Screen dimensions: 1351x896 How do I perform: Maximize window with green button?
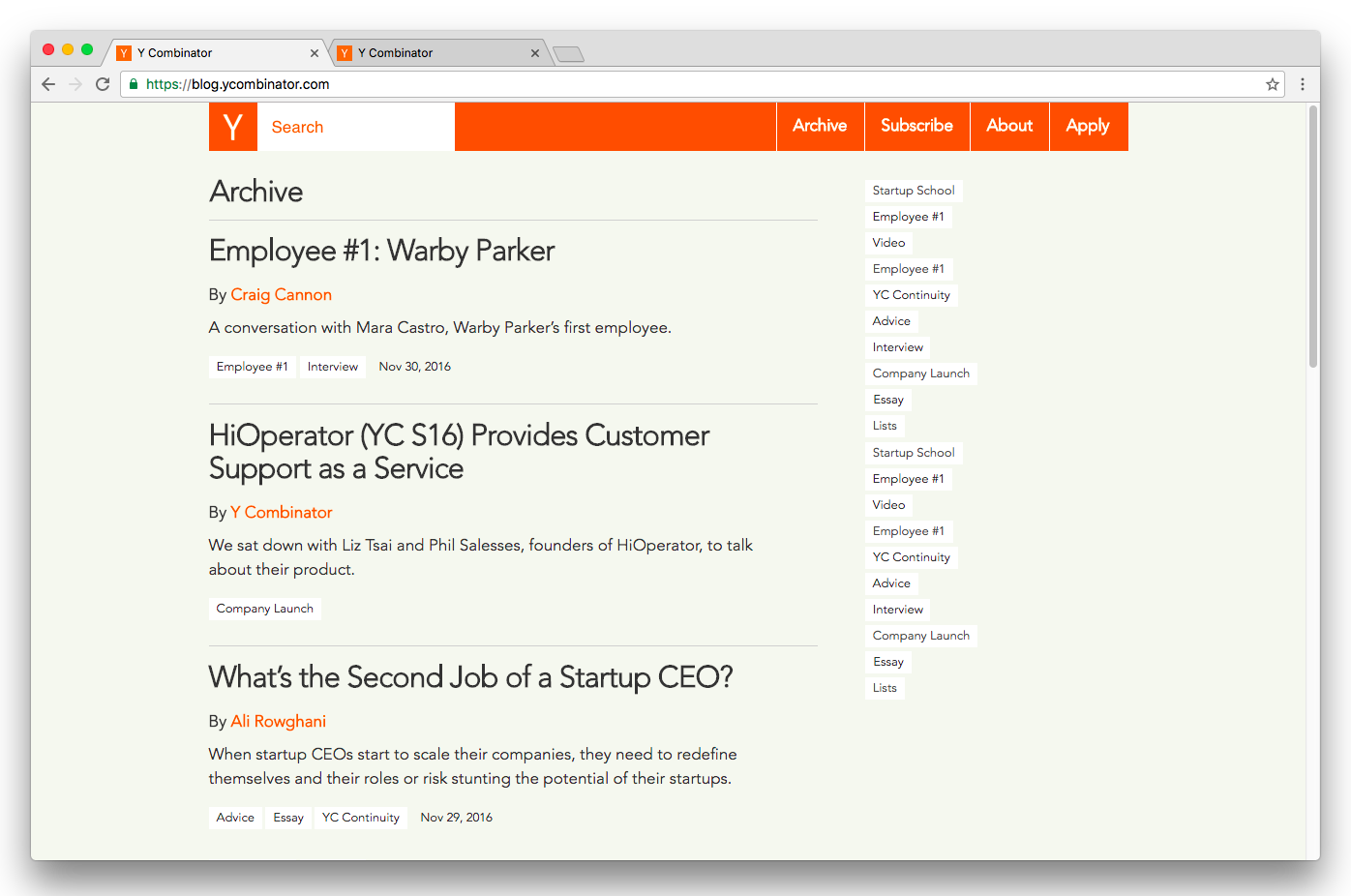[87, 49]
